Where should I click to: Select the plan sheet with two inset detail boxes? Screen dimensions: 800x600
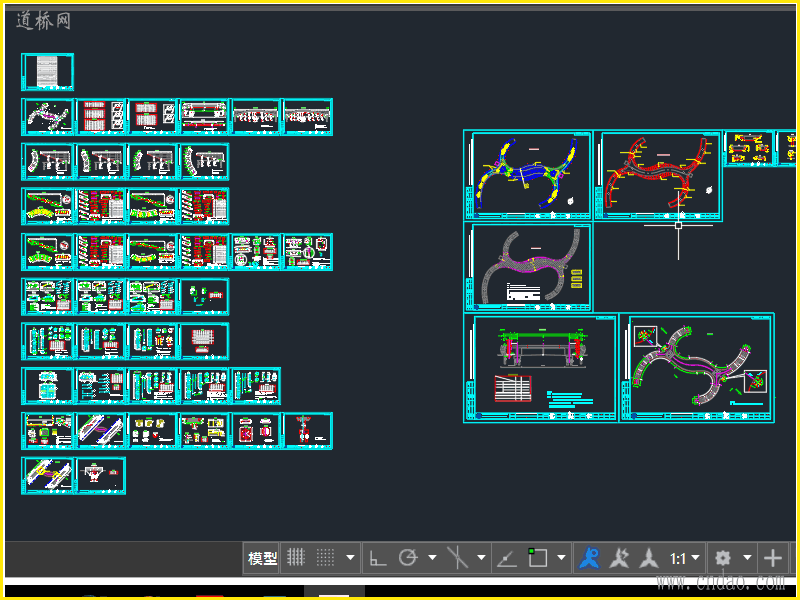(x=697, y=367)
